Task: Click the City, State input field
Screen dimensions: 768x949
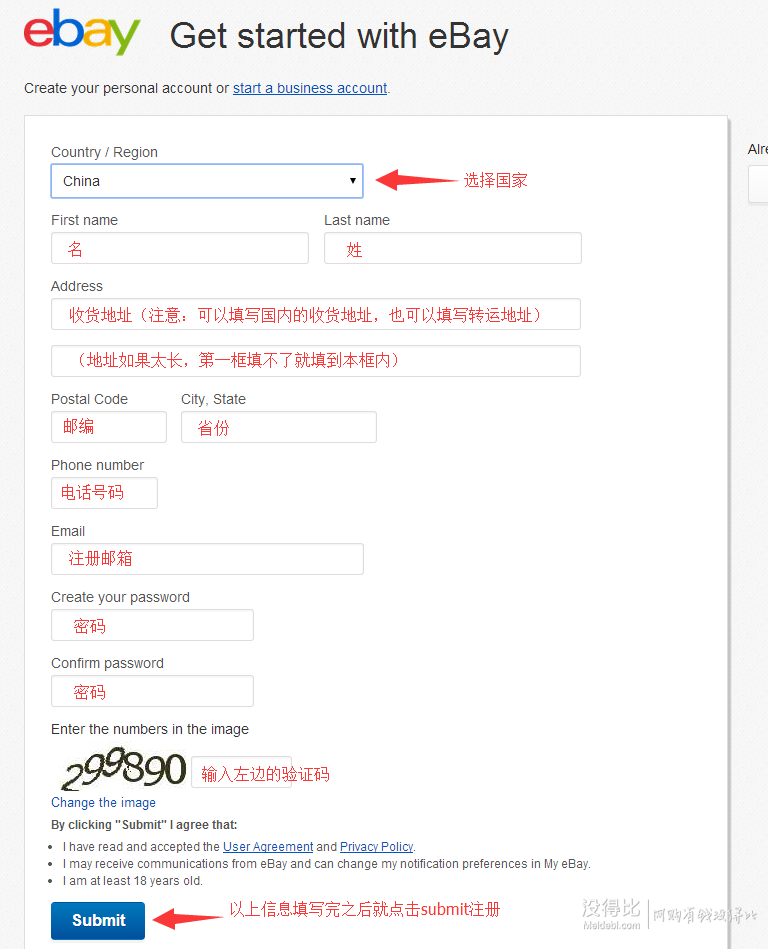Action: coord(279,427)
